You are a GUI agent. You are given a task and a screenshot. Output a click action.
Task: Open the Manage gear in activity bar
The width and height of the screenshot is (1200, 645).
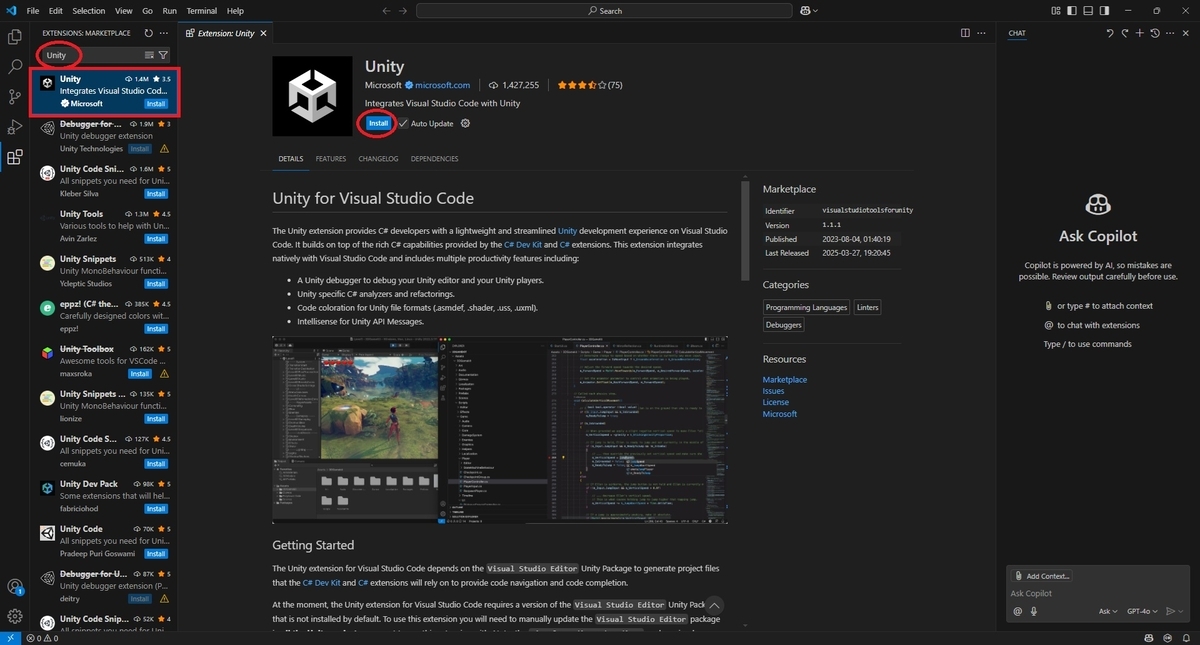(15, 616)
